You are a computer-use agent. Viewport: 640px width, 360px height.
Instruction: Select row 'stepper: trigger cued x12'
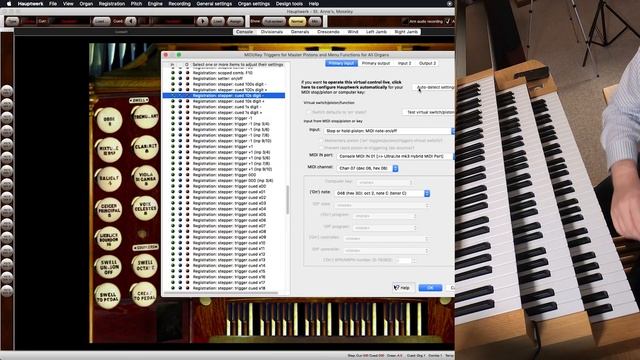pos(229,254)
